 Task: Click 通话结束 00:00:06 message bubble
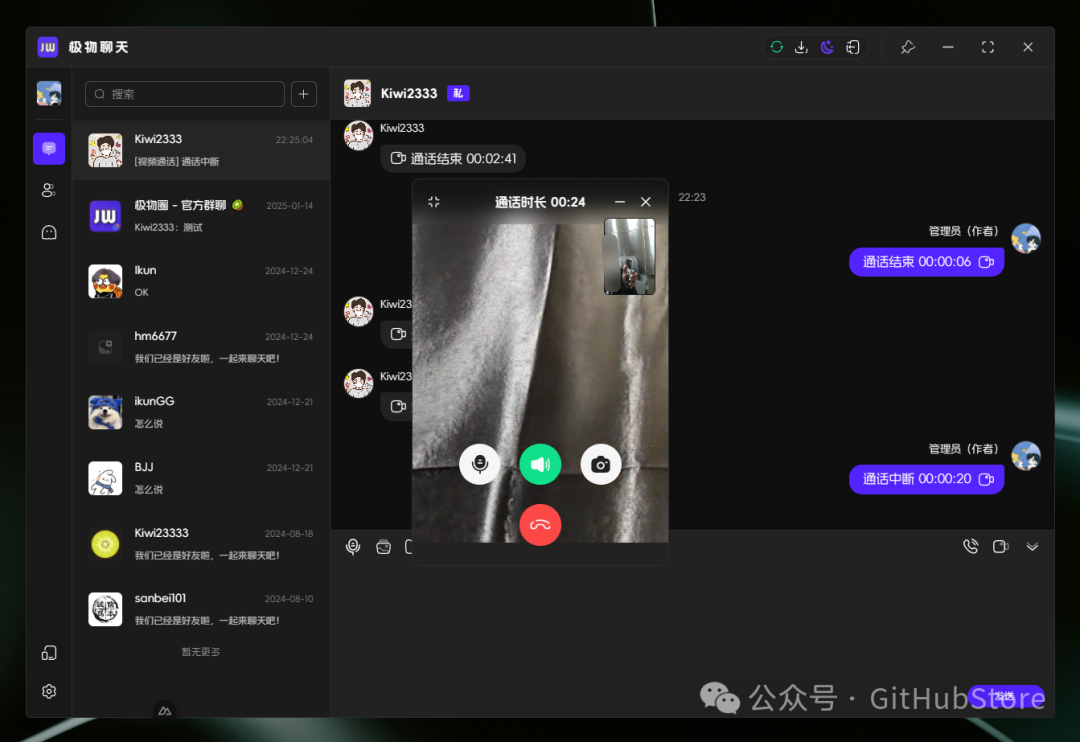(926, 262)
